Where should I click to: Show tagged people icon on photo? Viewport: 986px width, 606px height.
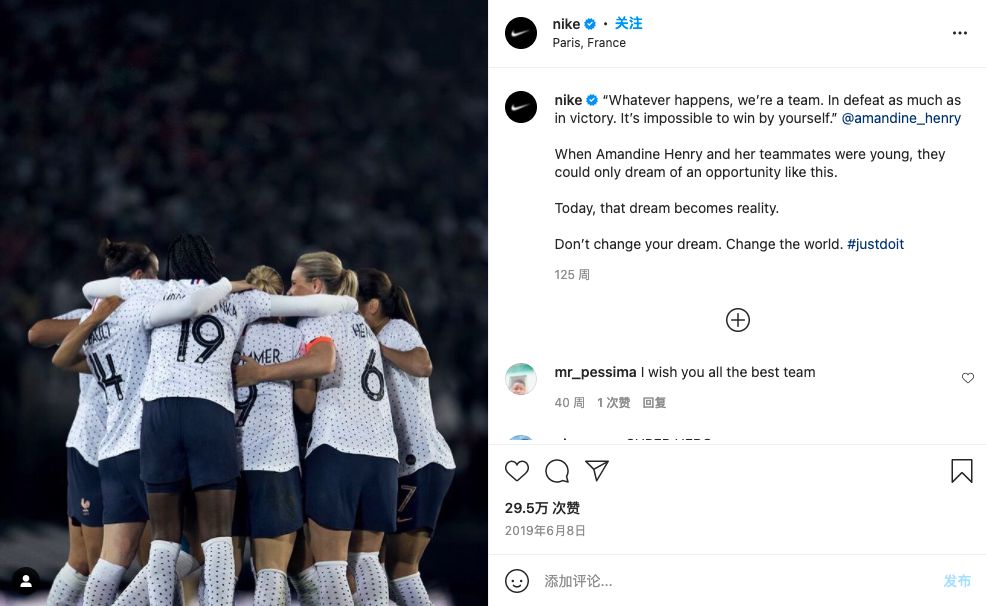click(x=26, y=581)
